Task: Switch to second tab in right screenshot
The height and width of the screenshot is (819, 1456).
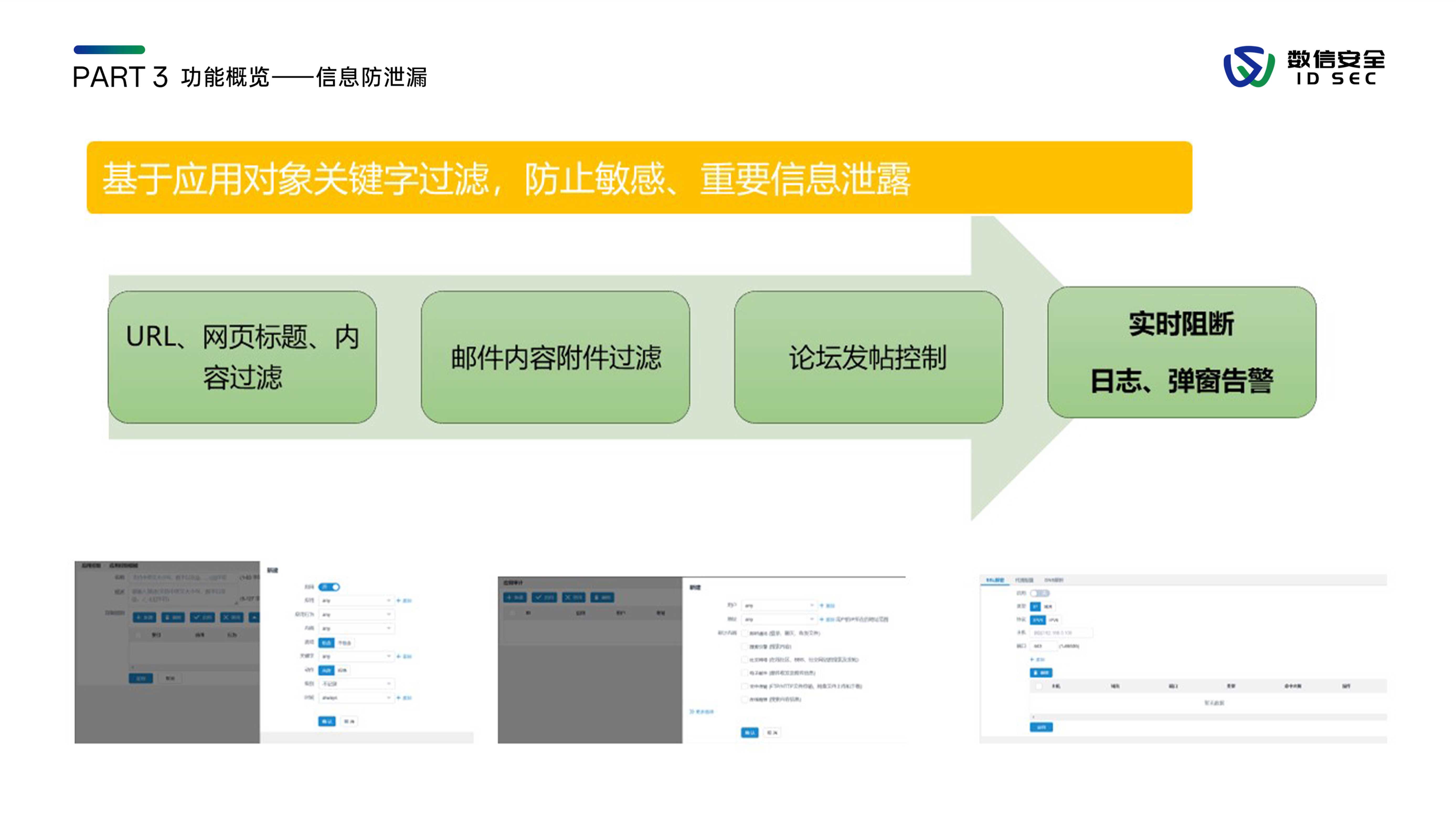Action: coord(1024,580)
